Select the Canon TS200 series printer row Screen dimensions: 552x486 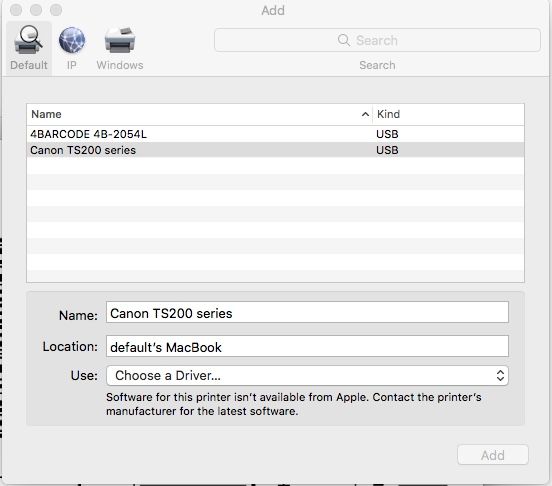click(275, 150)
